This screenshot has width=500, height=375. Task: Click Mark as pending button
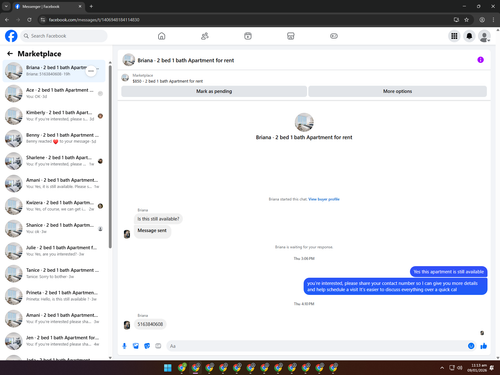pyautogui.click(x=214, y=91)
